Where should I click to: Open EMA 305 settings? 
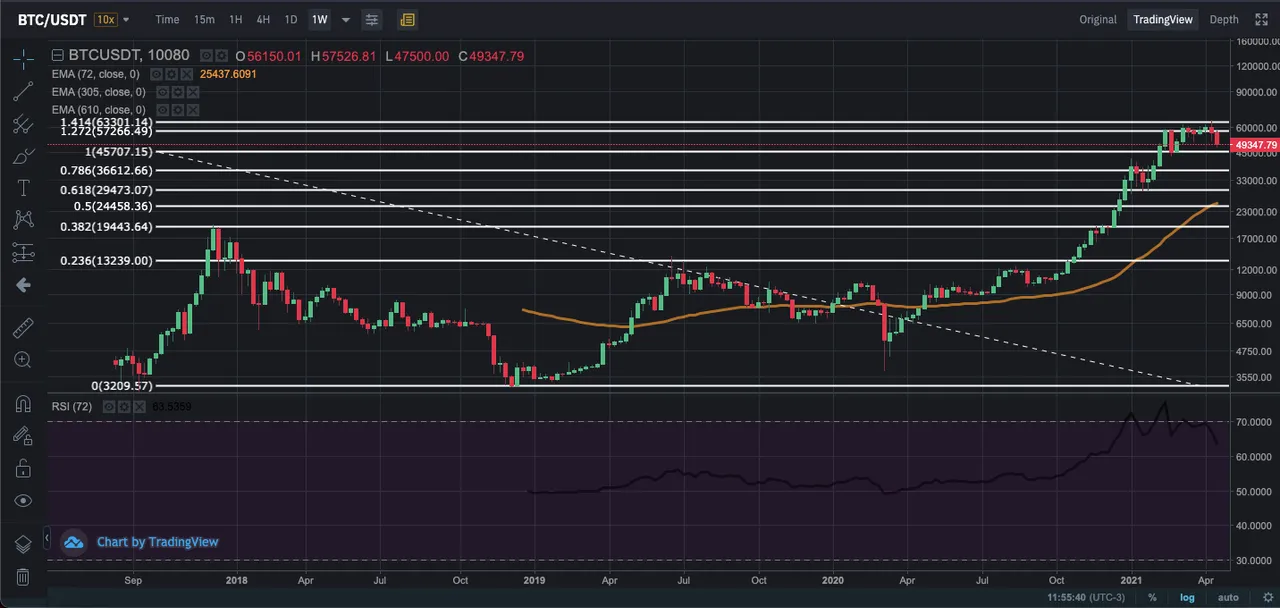pyautogui.click(x=177, y=92)
